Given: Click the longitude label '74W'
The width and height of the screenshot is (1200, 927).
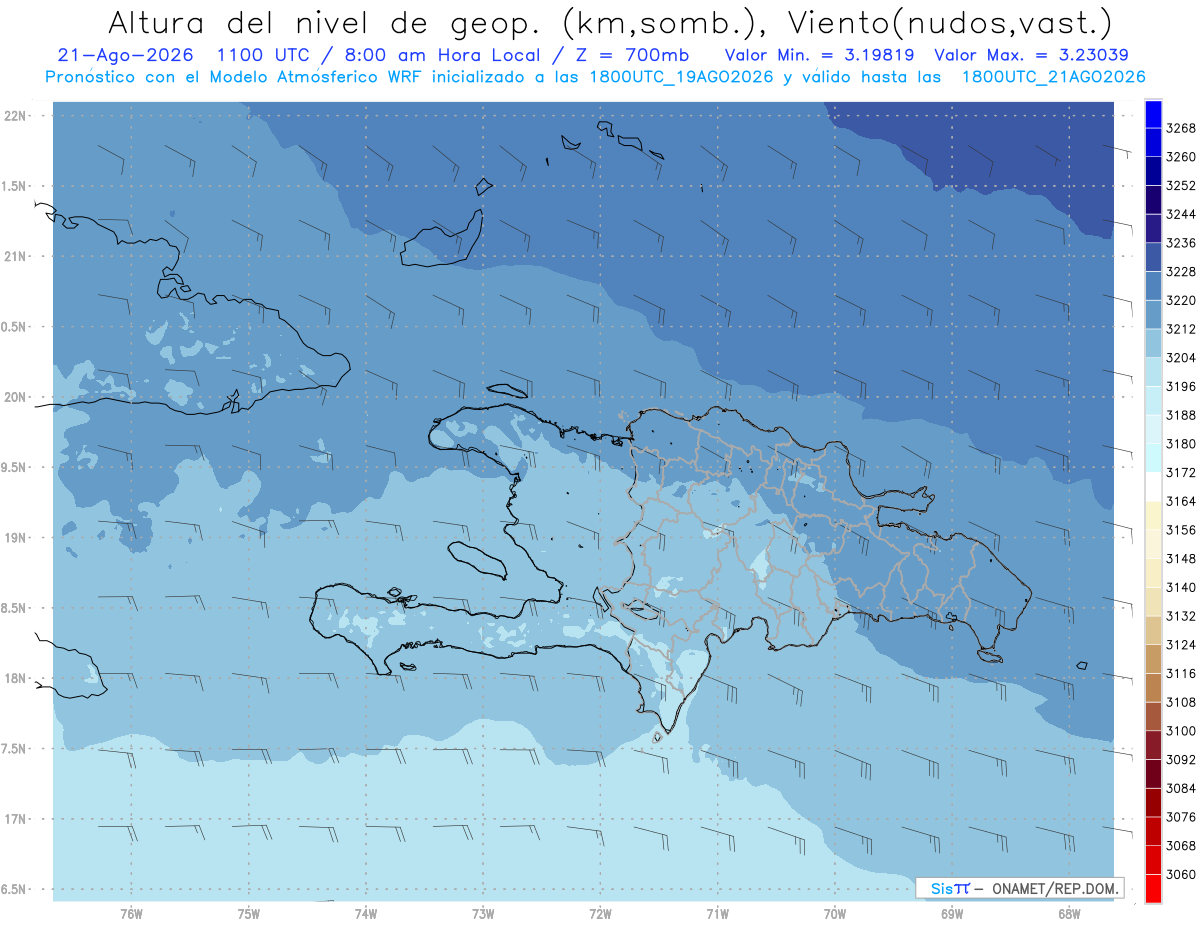Looking at the screenshot, I should 366,913.
